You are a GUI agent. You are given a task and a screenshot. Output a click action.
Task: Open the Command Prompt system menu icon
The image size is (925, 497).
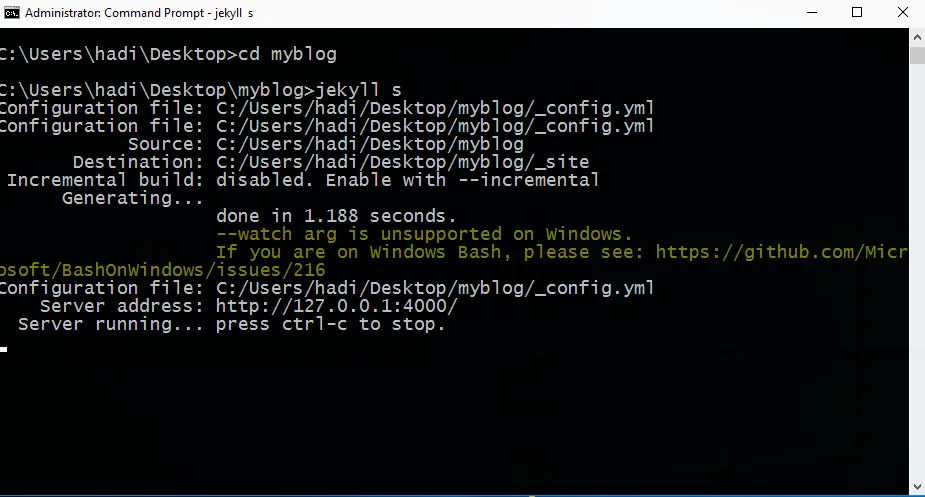coord(11,12)
